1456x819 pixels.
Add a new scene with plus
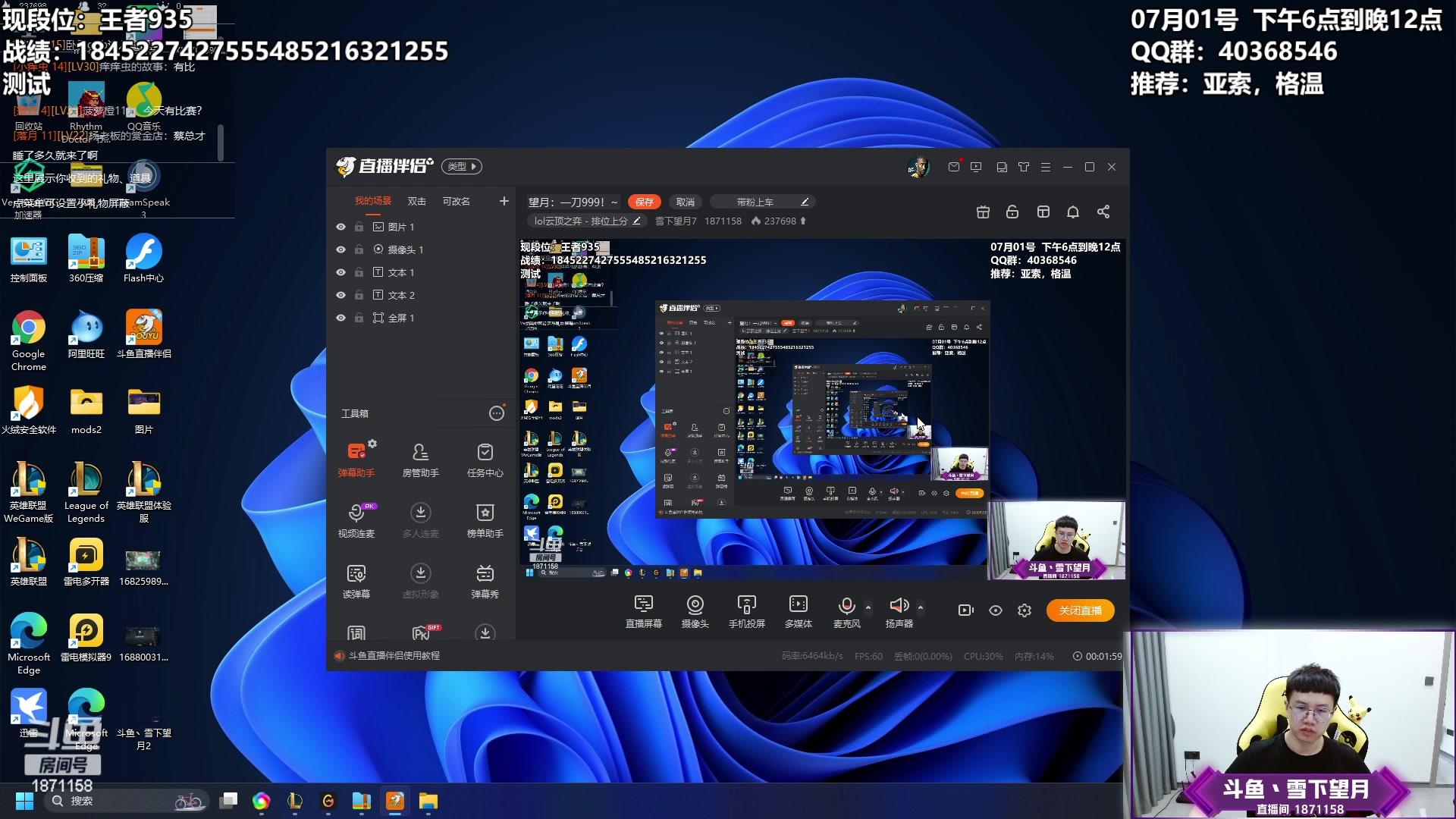(x=504, y=201)
